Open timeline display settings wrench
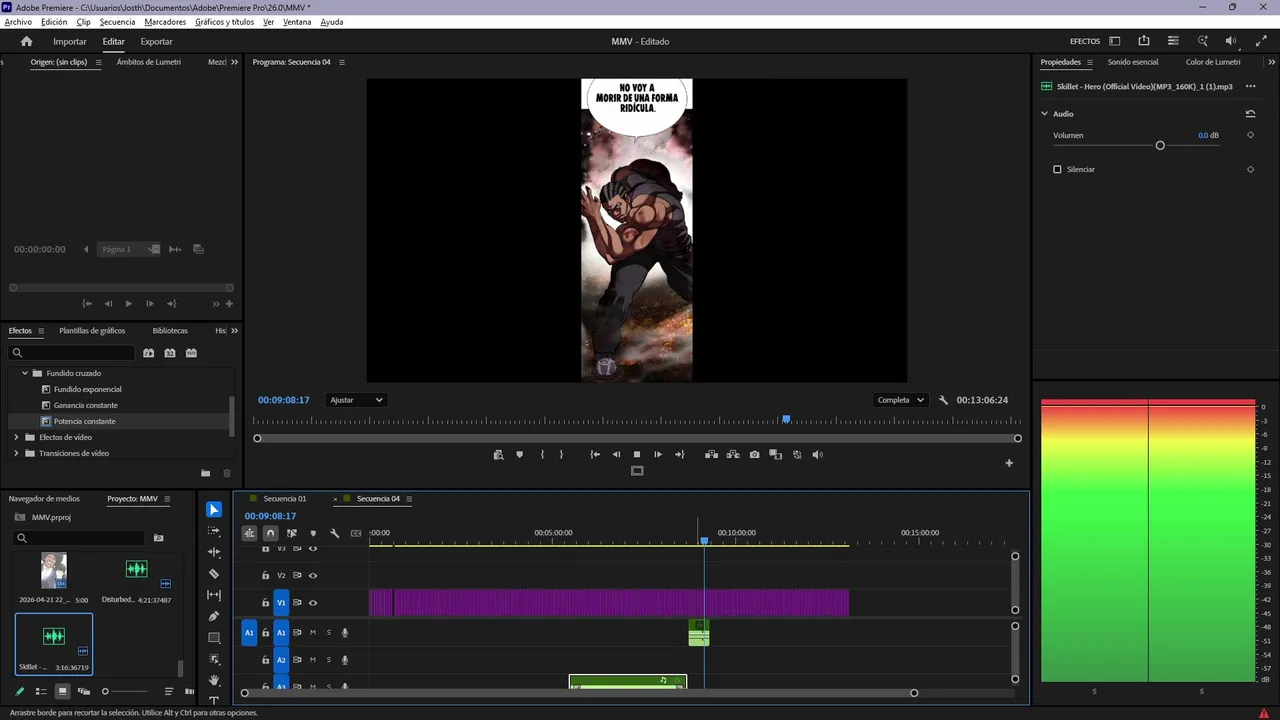This screenshot has height=720, width=1280. point(335,533)
